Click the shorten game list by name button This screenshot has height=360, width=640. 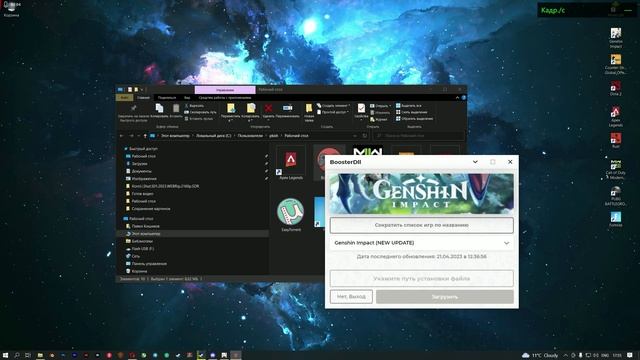pos(422,225)
